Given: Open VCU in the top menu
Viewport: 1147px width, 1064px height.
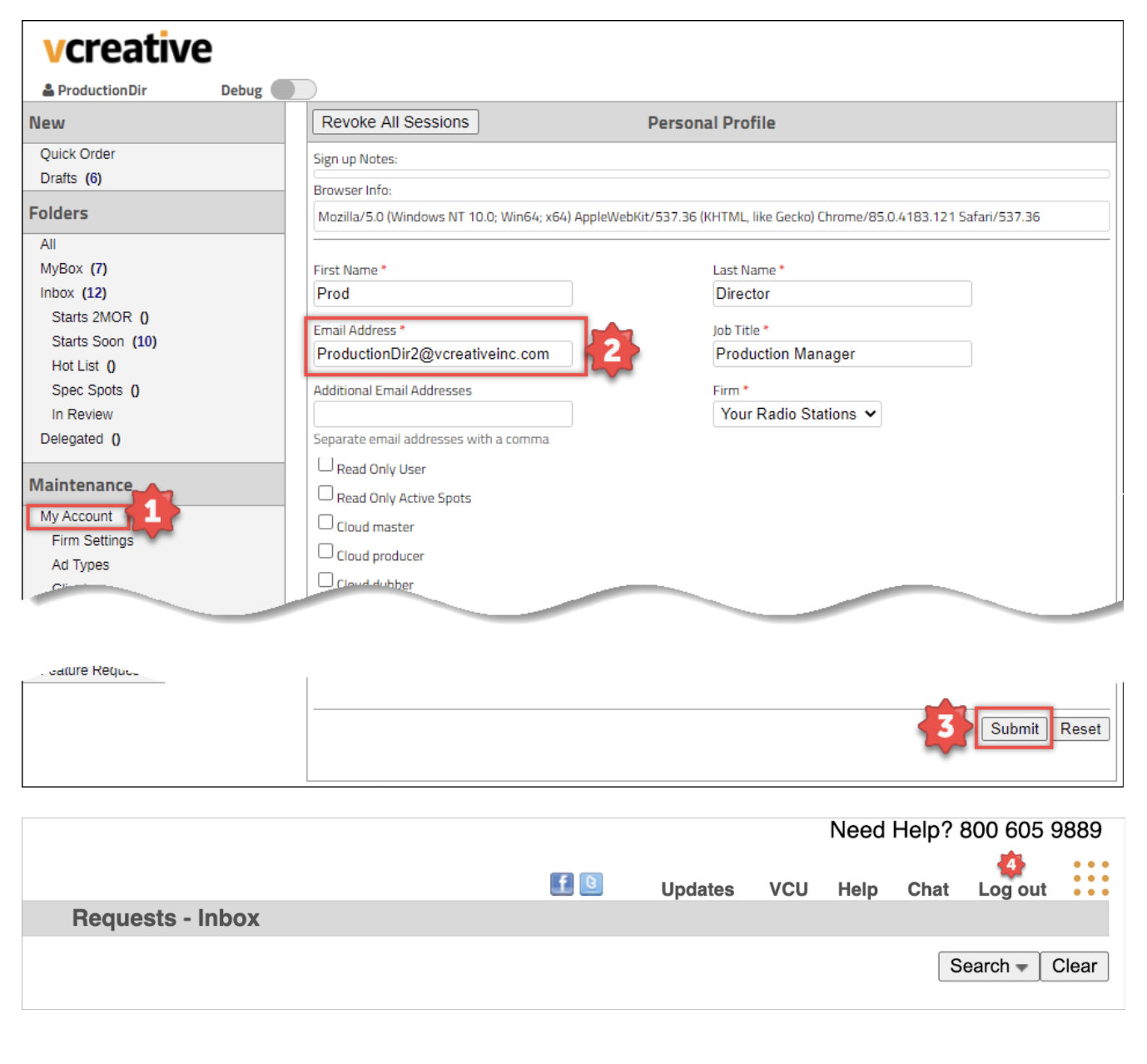Looking at the screenshot, I should click(788, 889).
